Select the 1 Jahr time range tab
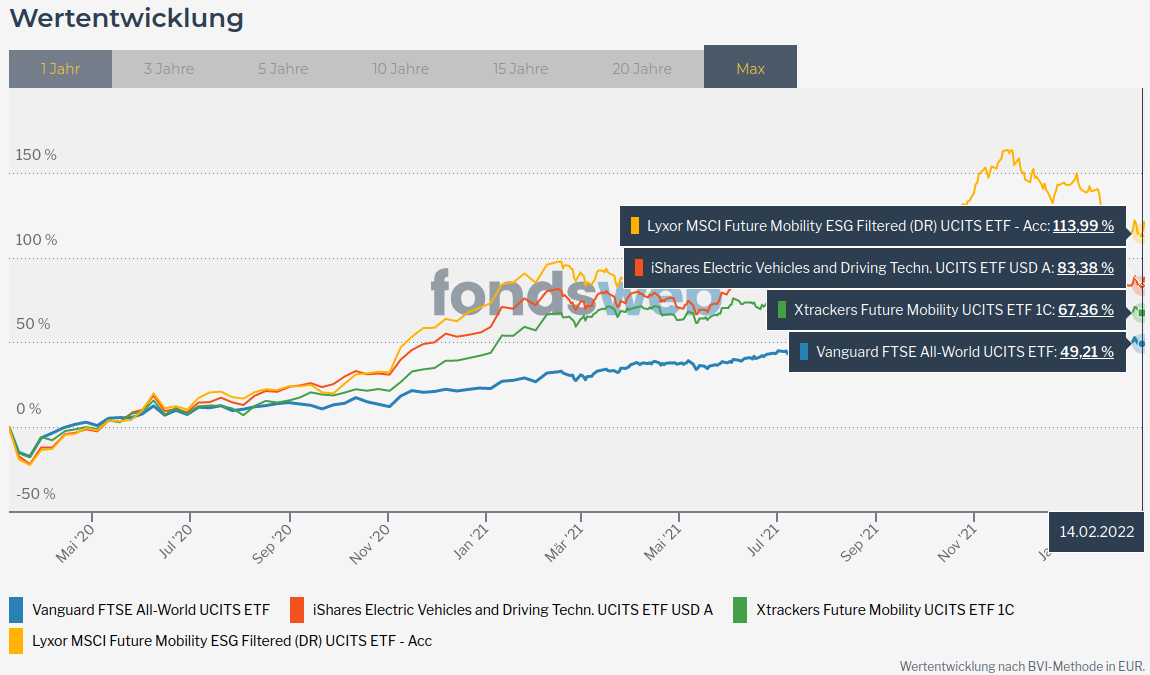The image size is (1150, 675). (x=60, y=69)
